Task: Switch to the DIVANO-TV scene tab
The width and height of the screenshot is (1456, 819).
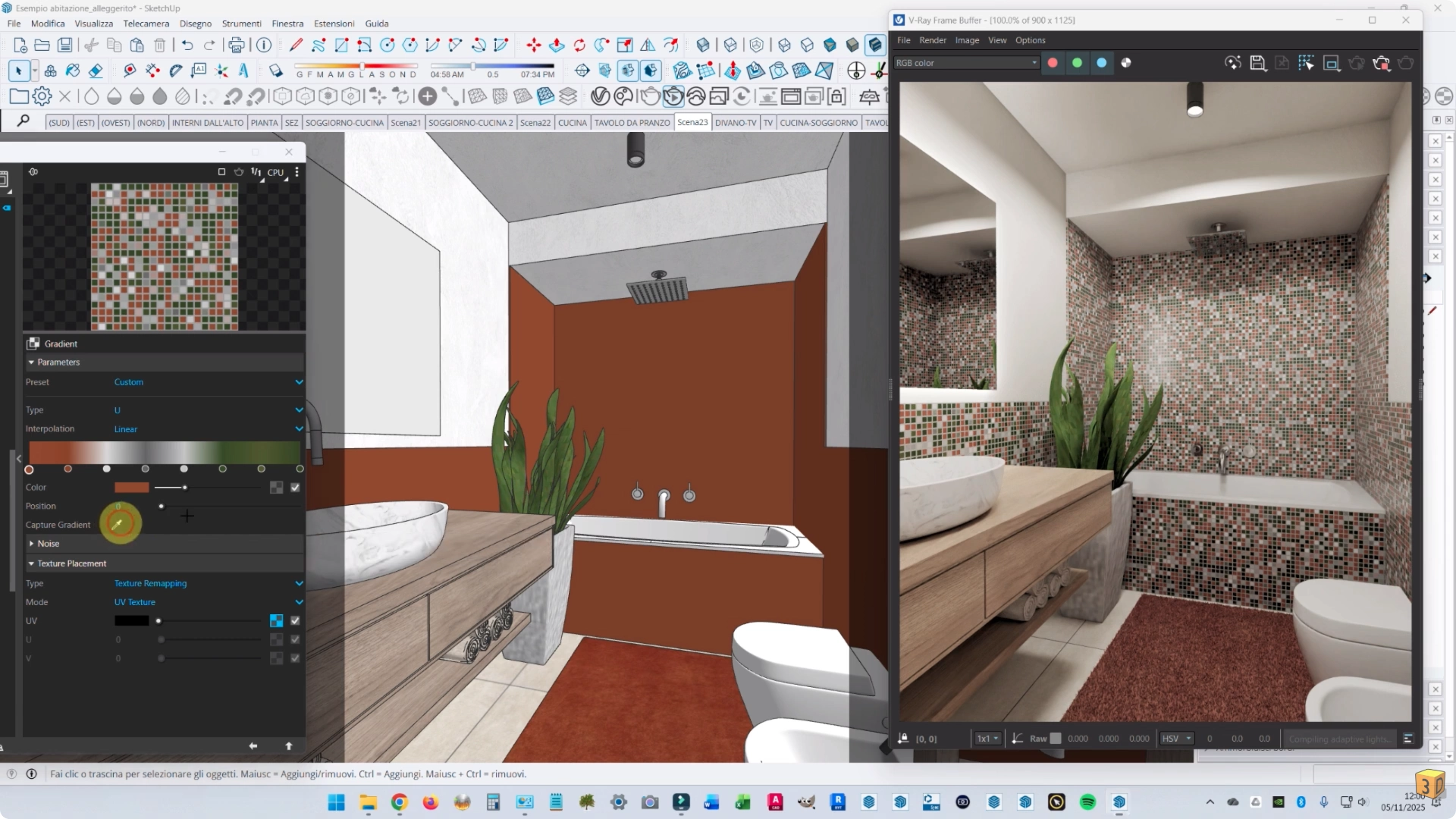Action: point(736,122)
